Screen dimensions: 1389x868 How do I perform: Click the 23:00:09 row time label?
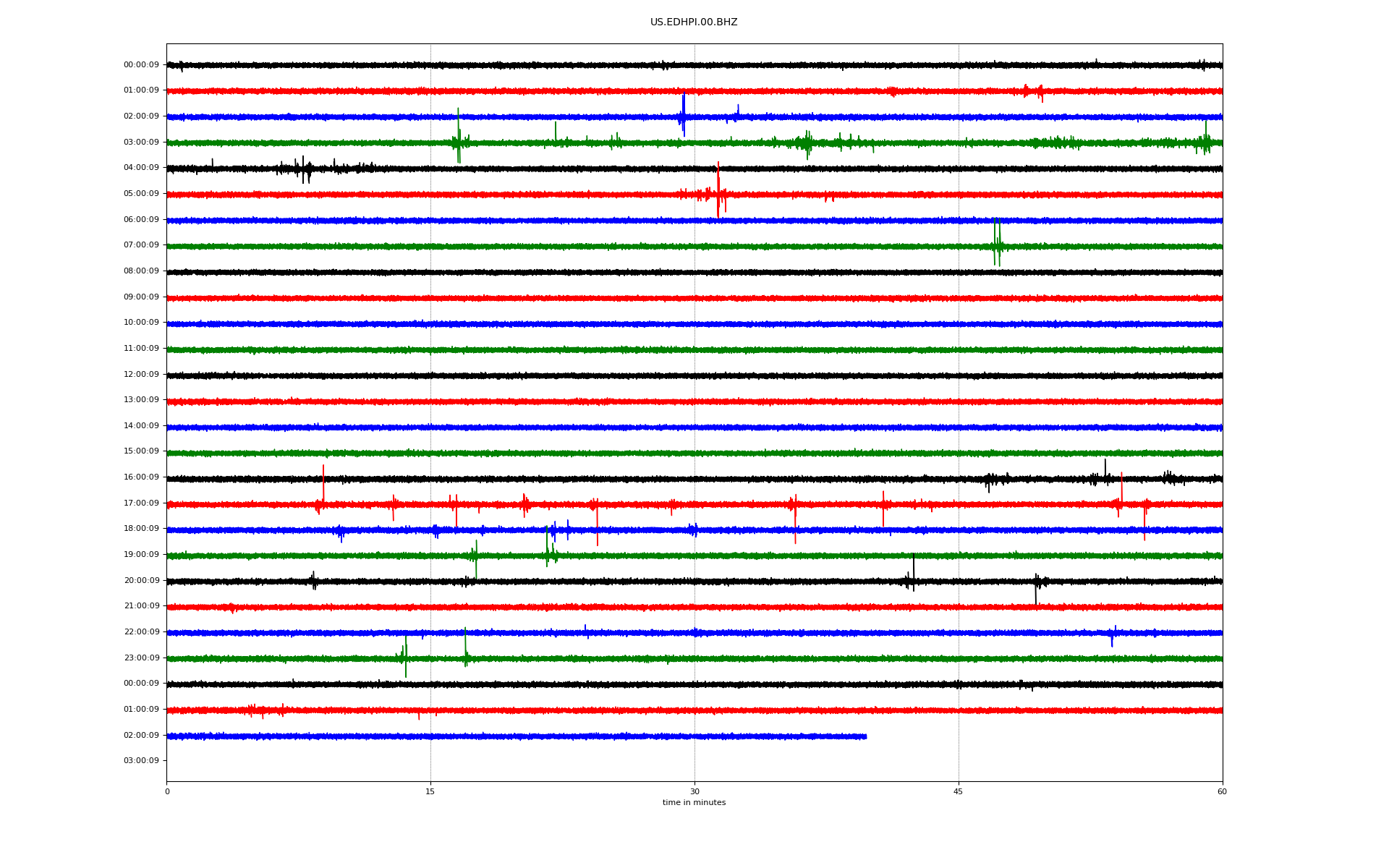(x=141, y=658)
